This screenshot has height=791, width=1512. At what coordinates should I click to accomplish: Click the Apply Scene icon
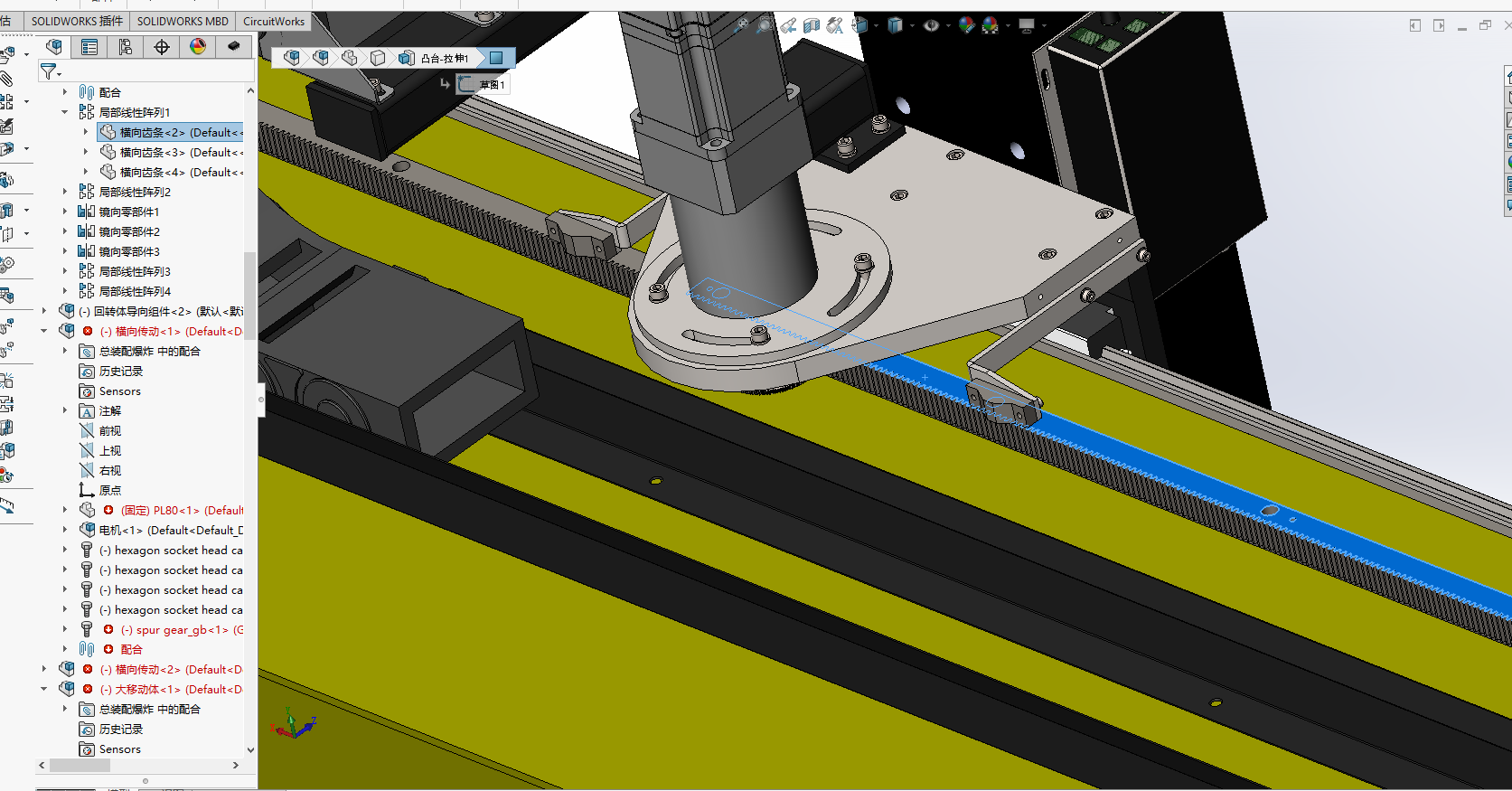(991, 25)
